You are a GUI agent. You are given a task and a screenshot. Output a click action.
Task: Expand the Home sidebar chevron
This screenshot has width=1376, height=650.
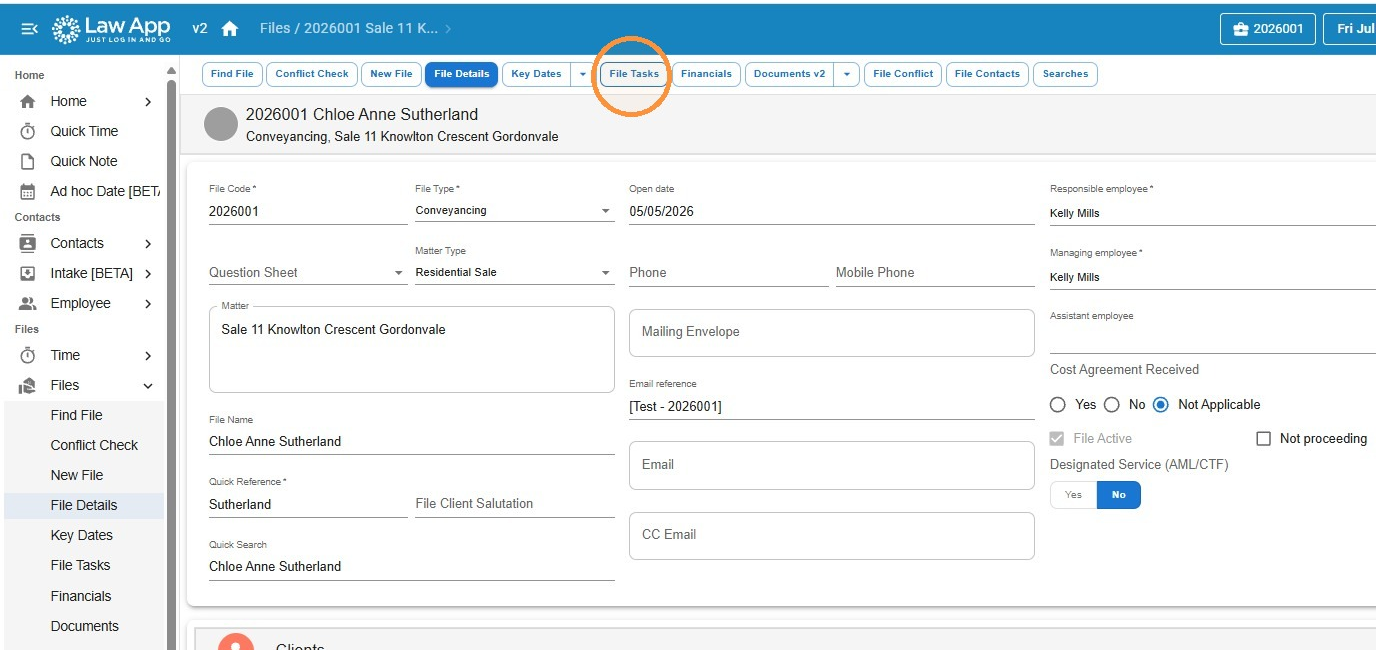(x=148, y=101)
